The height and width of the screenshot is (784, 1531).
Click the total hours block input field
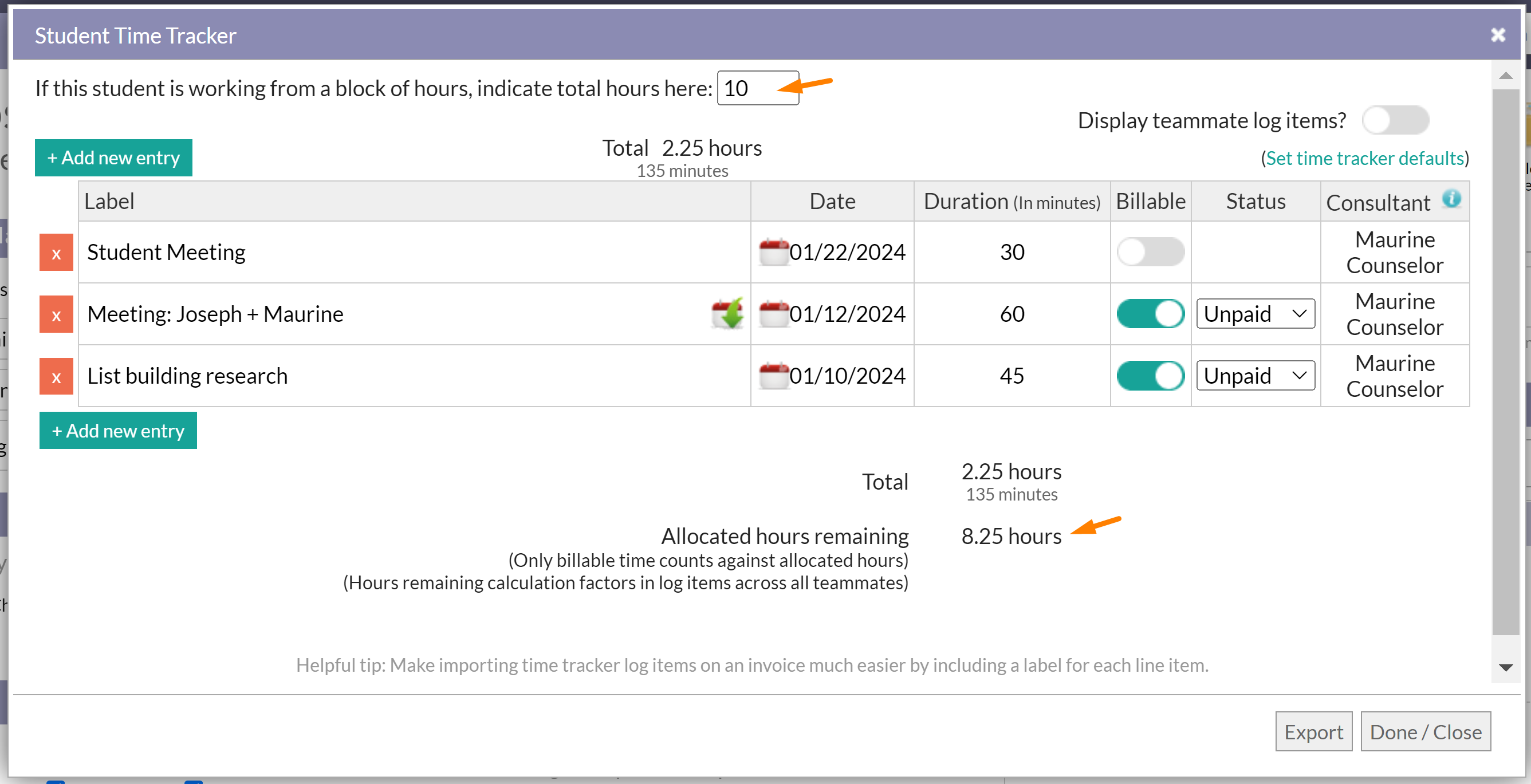pyautogui.click(x=758, y=88)
